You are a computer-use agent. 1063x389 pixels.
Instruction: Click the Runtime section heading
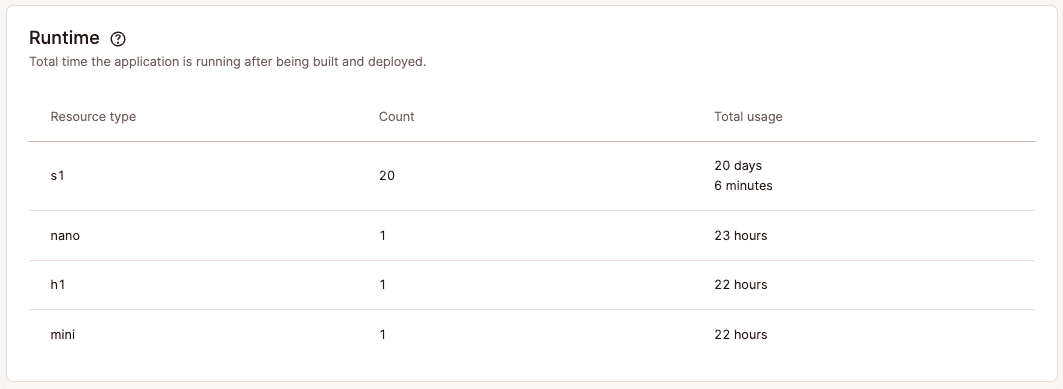point(64,38)
